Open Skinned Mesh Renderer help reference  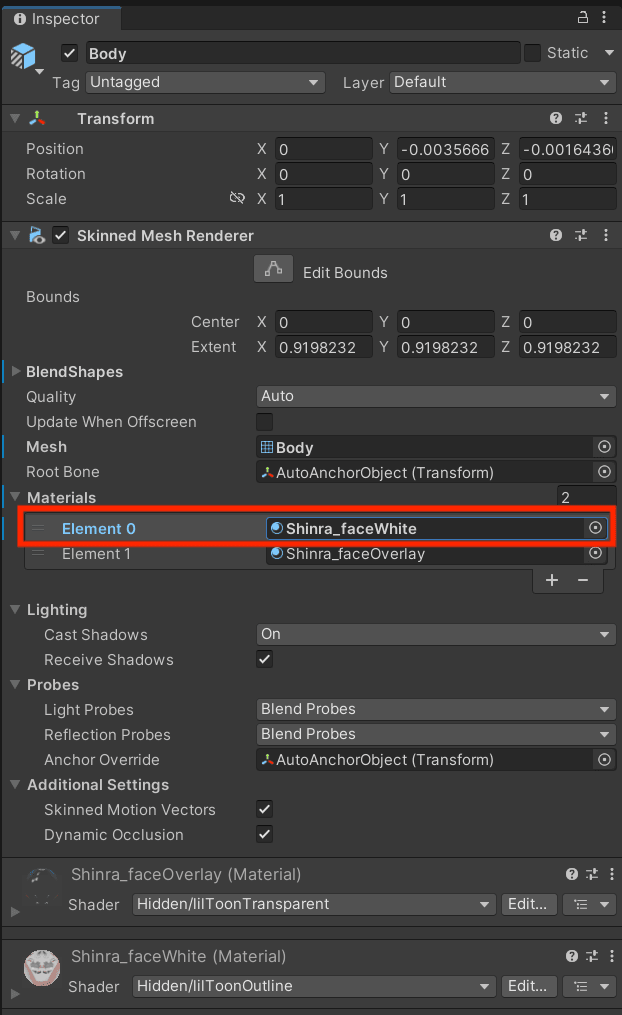[555, 235]
